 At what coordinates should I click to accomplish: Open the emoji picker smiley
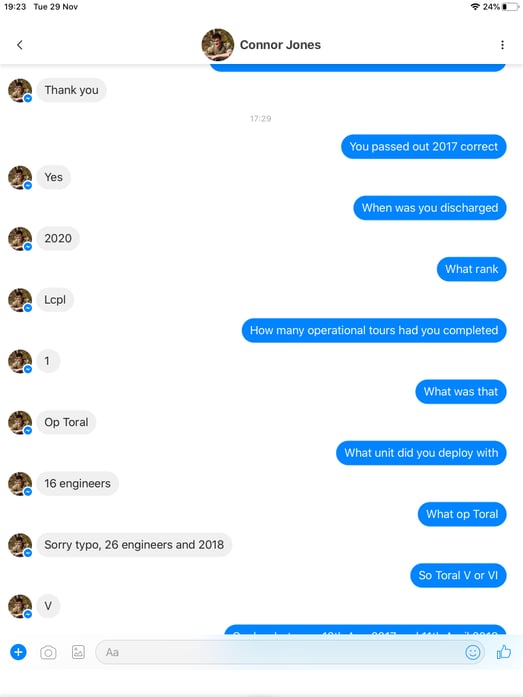473,652
